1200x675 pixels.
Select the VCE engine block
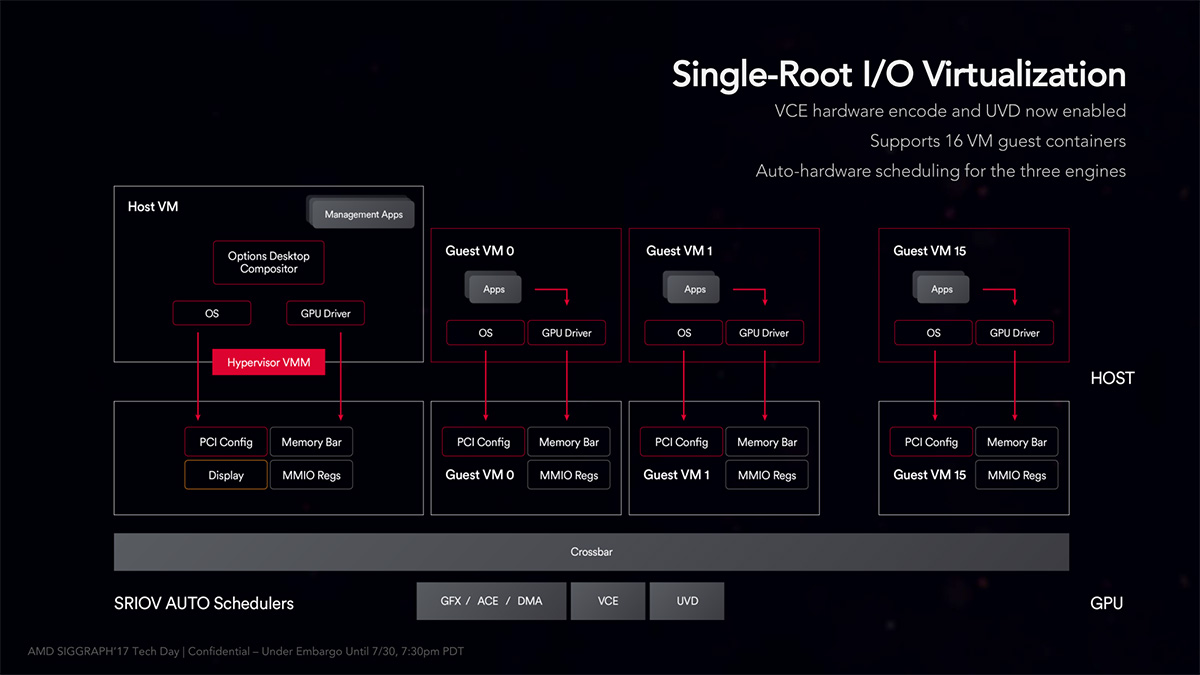point(608,601)
